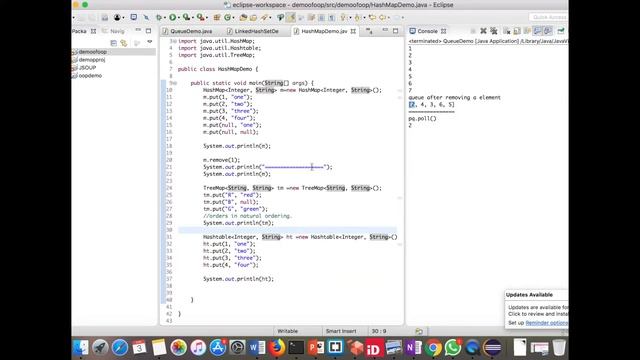Click the Clear Console icon

point(507,31)
